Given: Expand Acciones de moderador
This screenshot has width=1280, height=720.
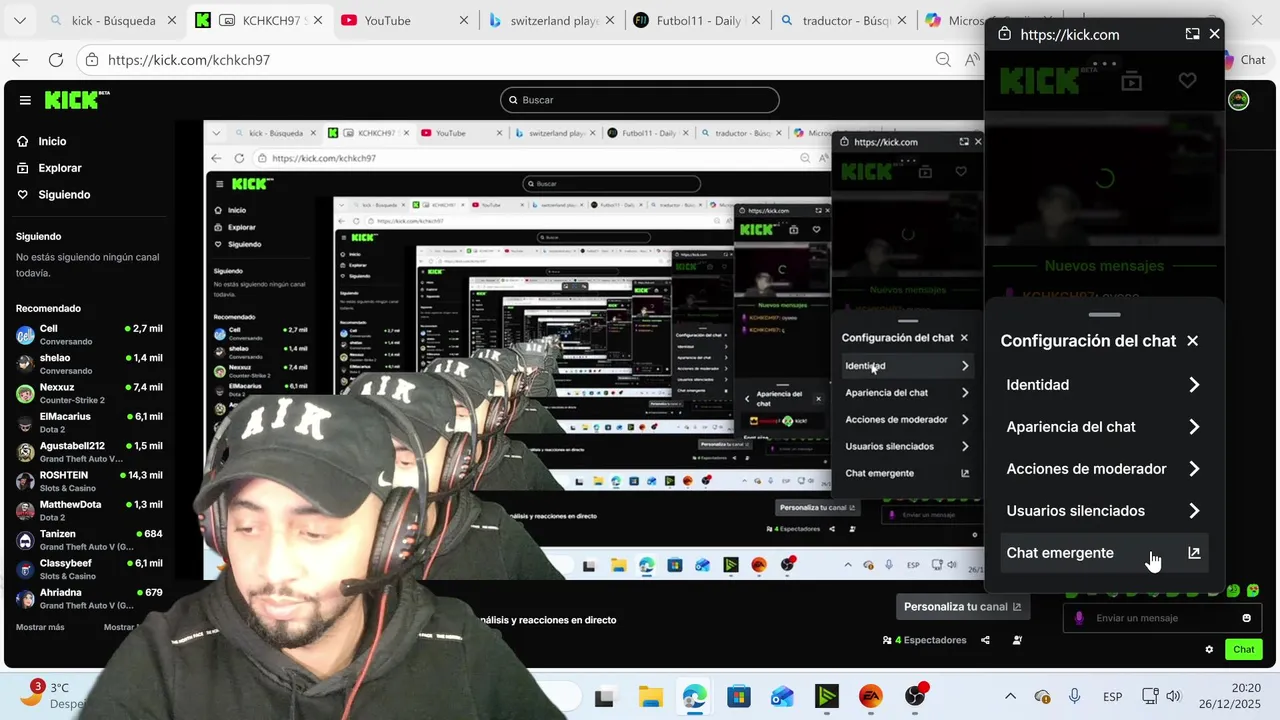Looking at the screenshot, I should pos(1103,469).
